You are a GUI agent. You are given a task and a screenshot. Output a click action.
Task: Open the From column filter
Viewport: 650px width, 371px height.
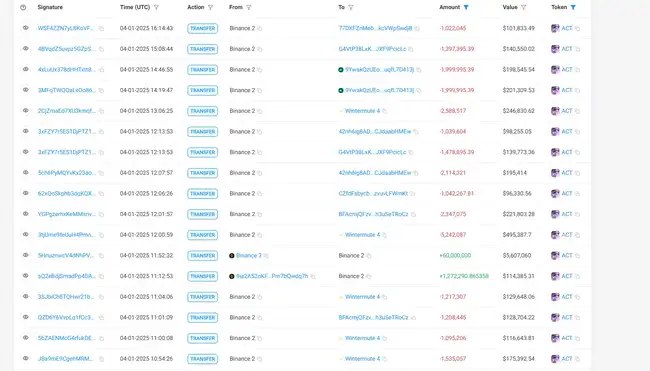[x=249, y=7]
